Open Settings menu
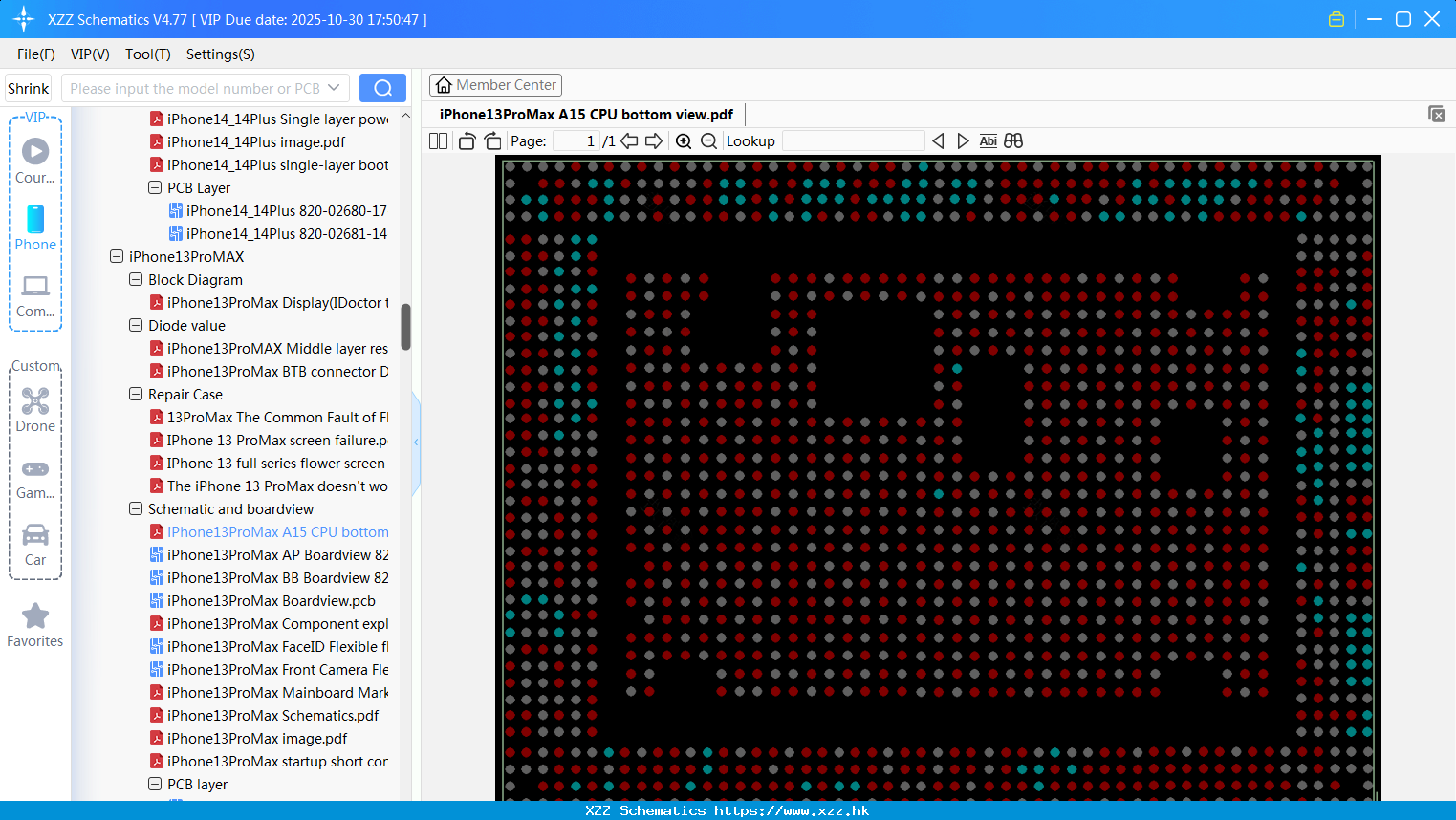Image resolution: width=1456 pixels, height=820 pixels. click(x=221, y=54)
